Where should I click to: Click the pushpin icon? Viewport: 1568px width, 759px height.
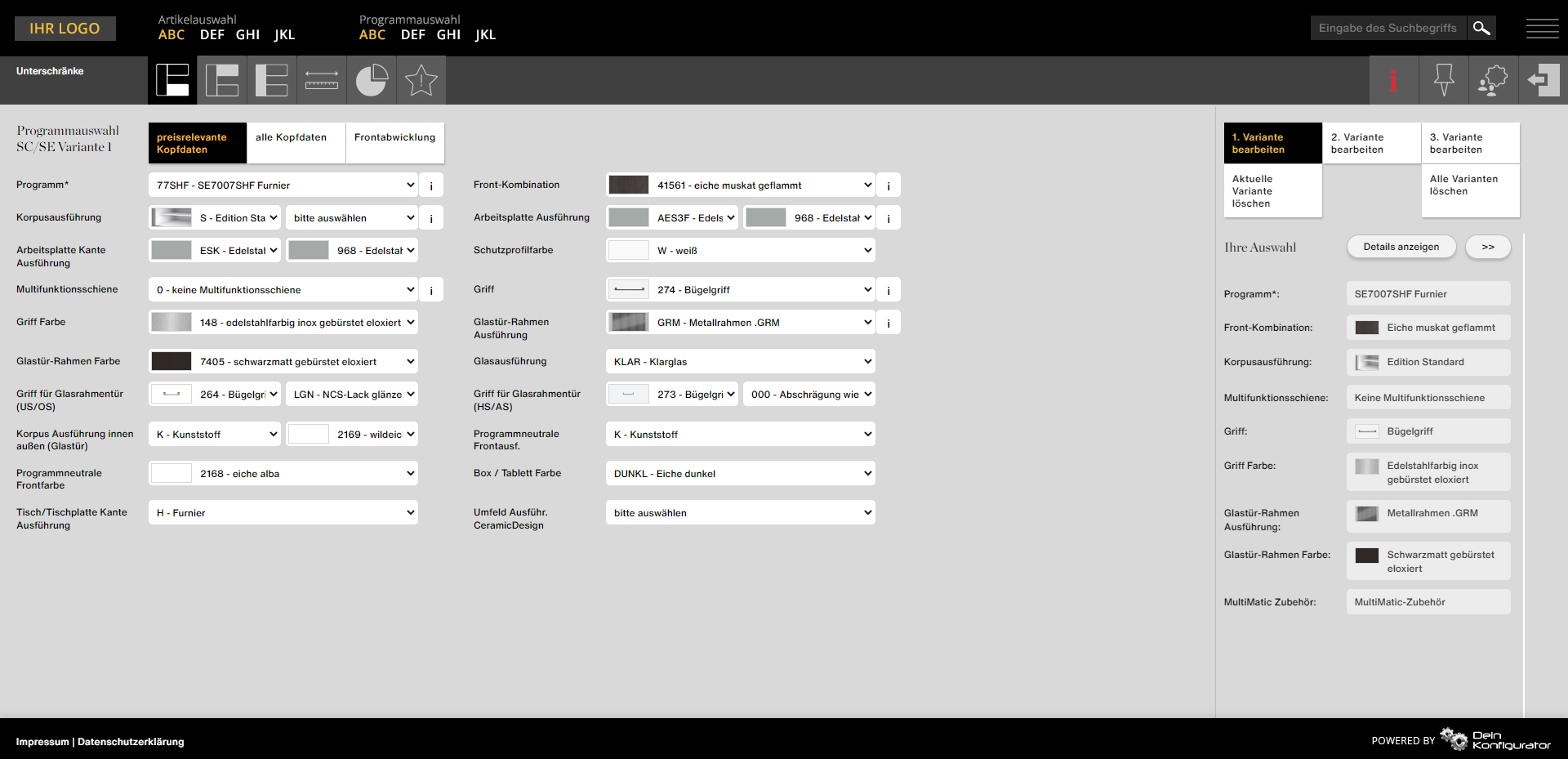[1444, 80]
